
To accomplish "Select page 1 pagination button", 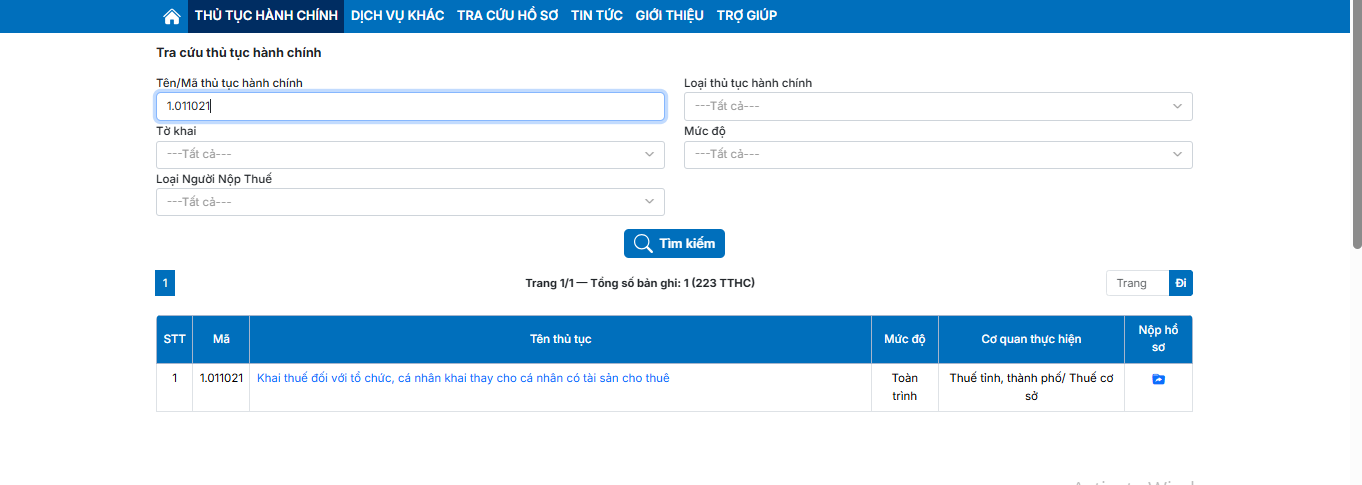I will (x=165, y=284).
